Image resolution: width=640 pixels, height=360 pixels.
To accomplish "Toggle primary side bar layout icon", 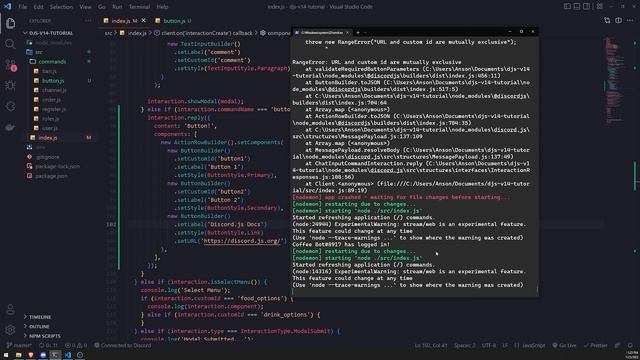I will pos(567,7).
